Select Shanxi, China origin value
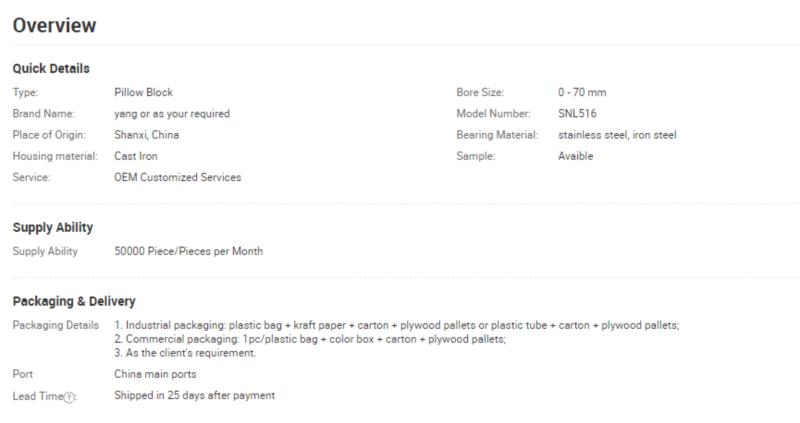 146,135
